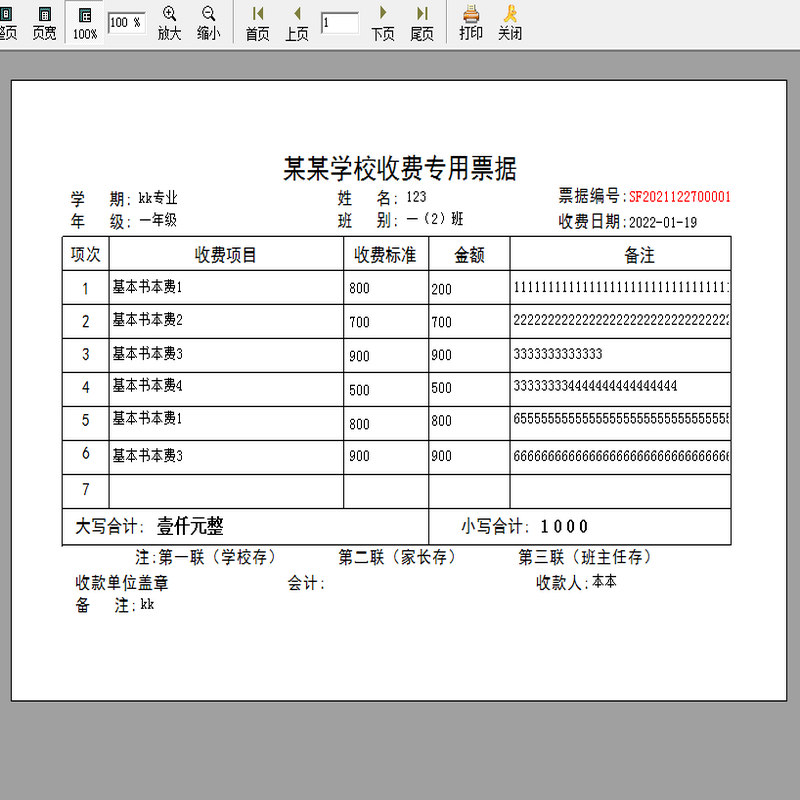The height and width of the screenshot is (800, 800).
Task: Click the payee value 本本
Action: [605, 581]
